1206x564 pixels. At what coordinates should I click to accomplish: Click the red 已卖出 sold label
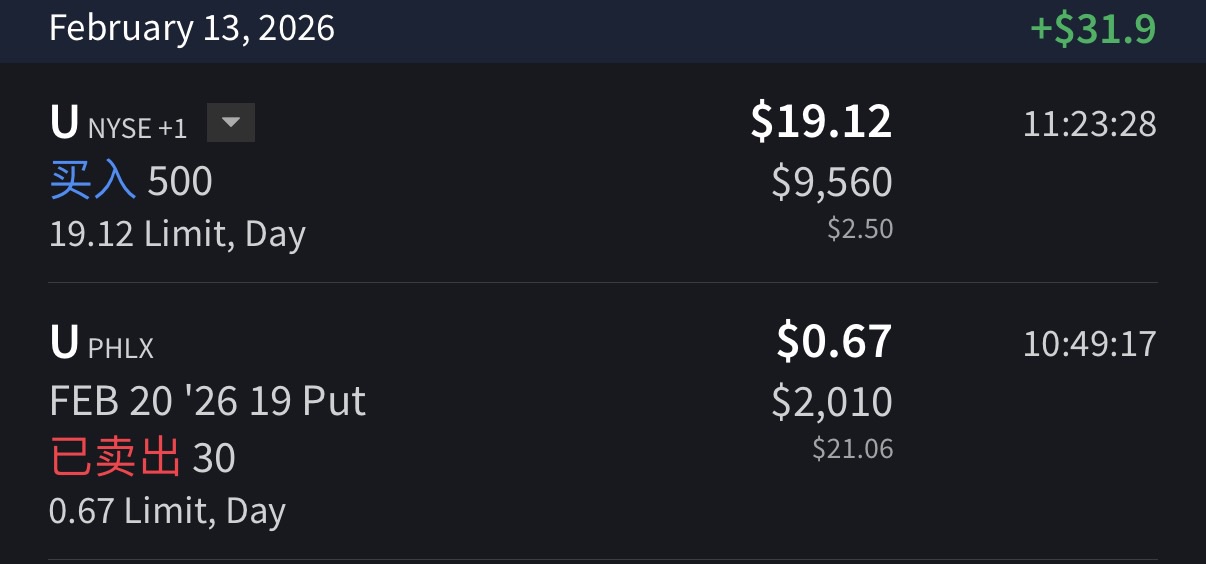(115, 458)
